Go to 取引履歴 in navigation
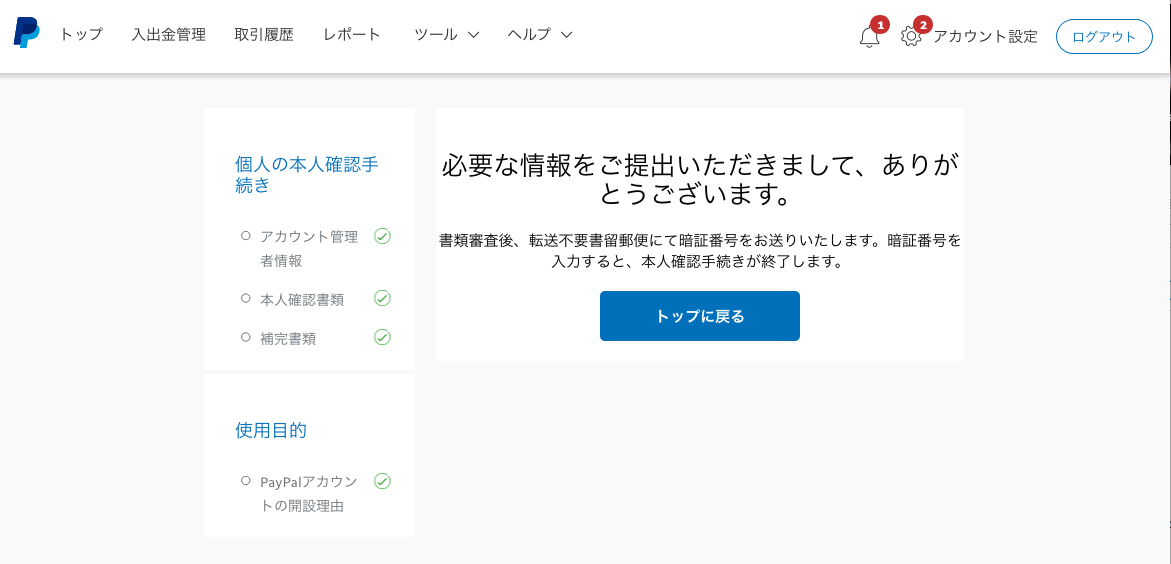The height and width of the screenshot is (564, 1171). pos(264,35)
